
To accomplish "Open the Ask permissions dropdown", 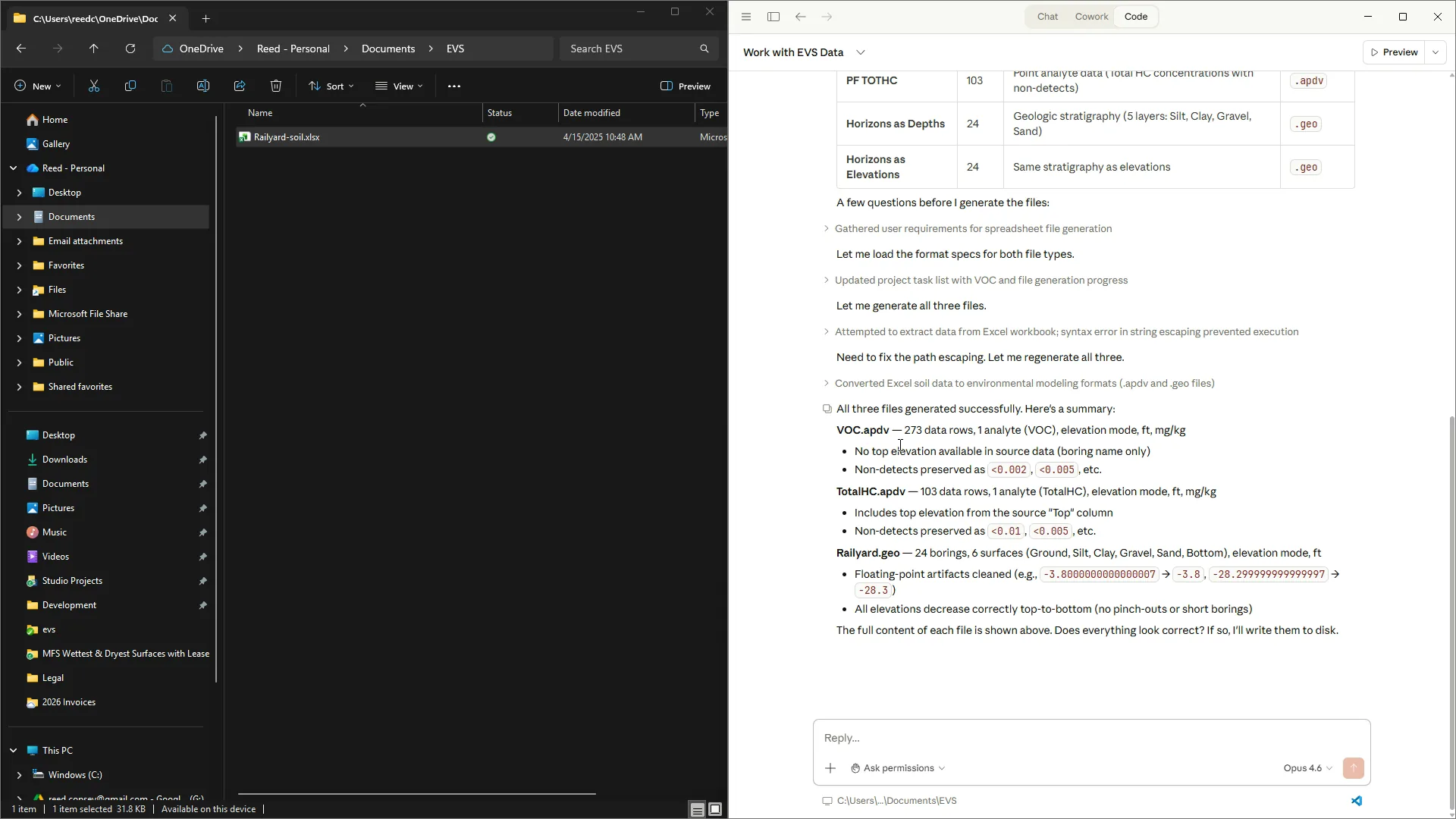I will (898, 768).
